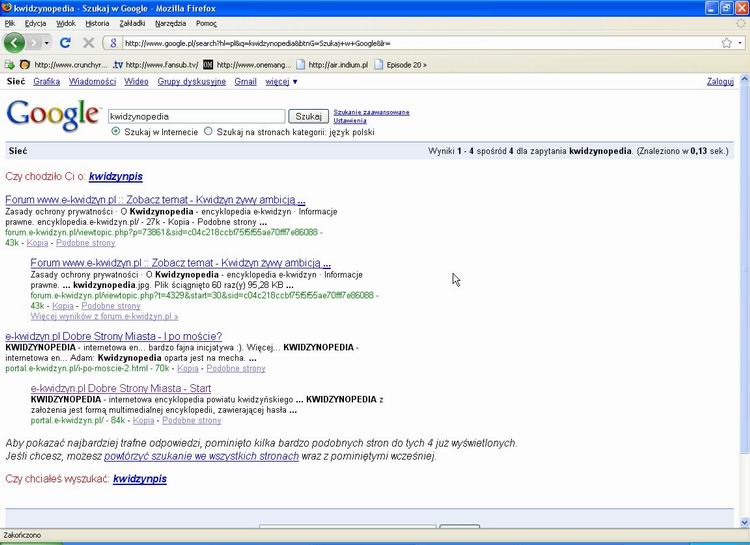The width and height of the screenshot is (750, 545).
Task: Reload the page with the refresh icon
Action: pos(66,43)
